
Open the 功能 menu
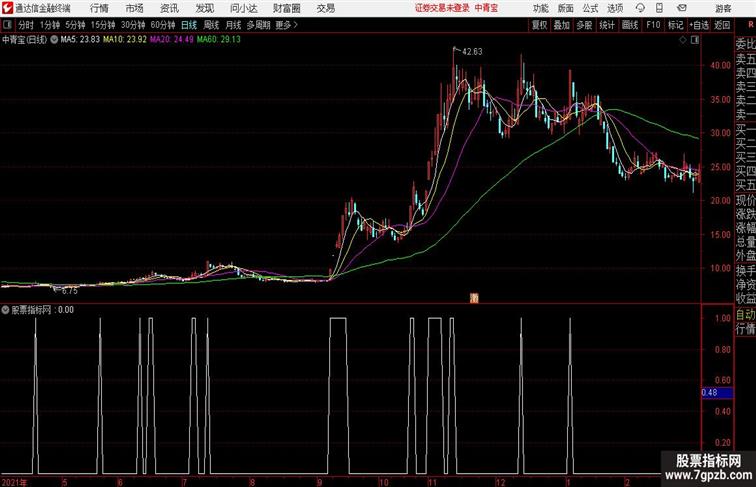[541, 8]
